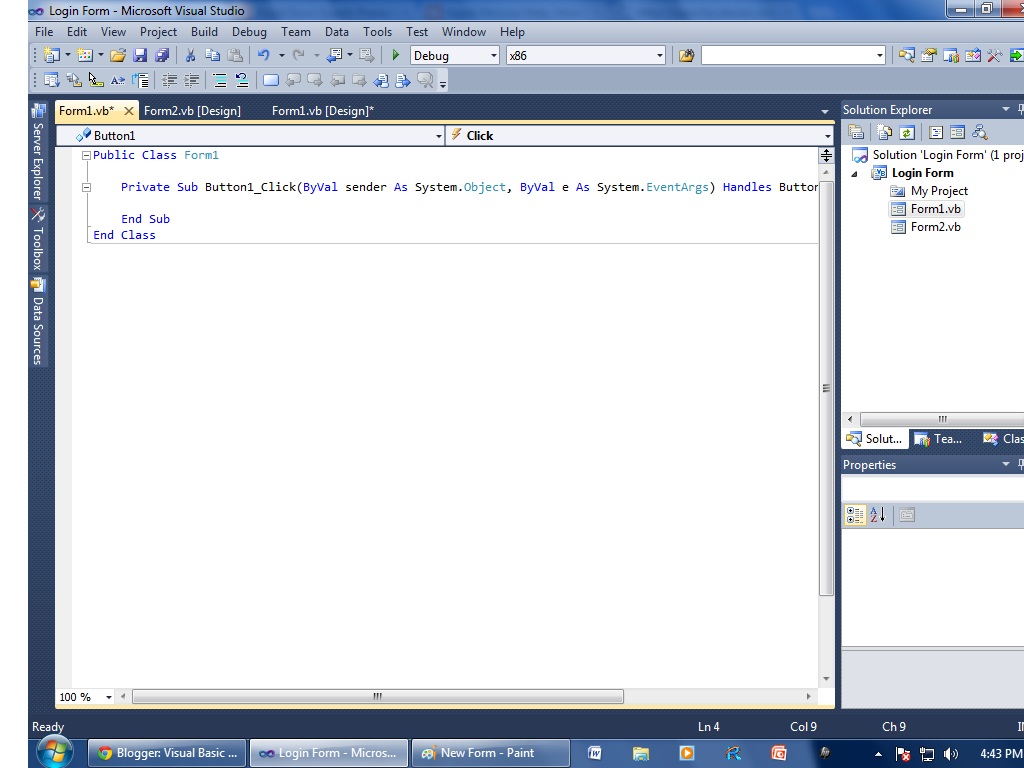This screenshot has height=768, width=1024.
Task: Collapse Button1_Click Sub code region
Action: click(86, 187)
